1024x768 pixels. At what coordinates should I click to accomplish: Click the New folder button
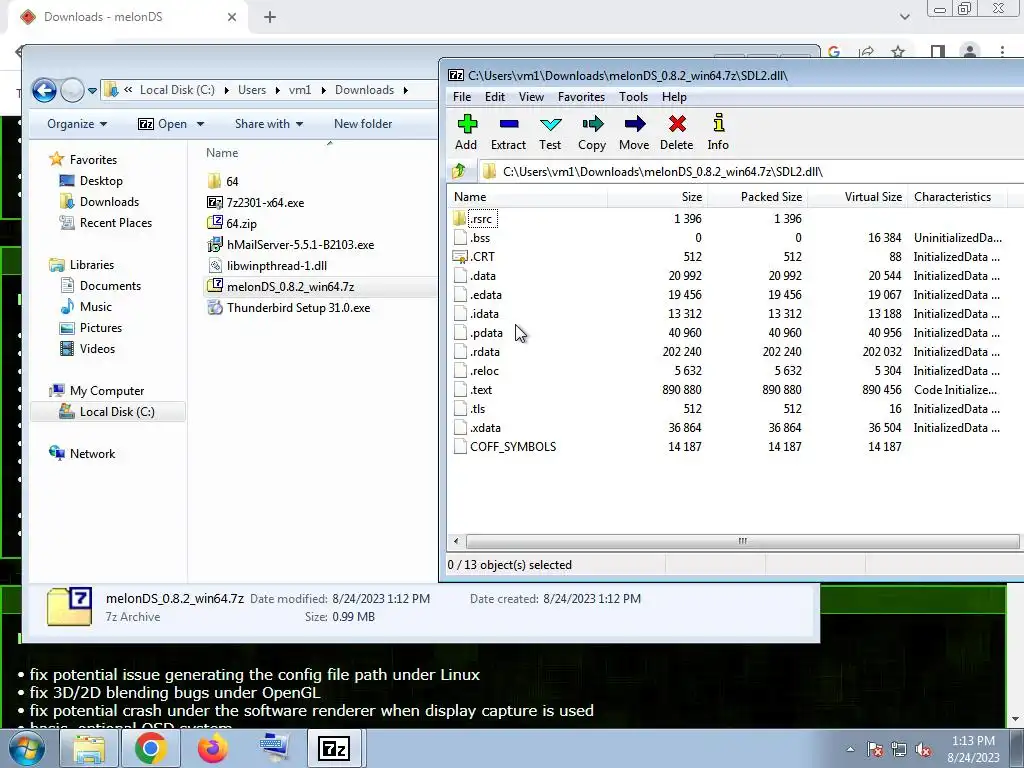pyautogui.click(x=363, y=124)
